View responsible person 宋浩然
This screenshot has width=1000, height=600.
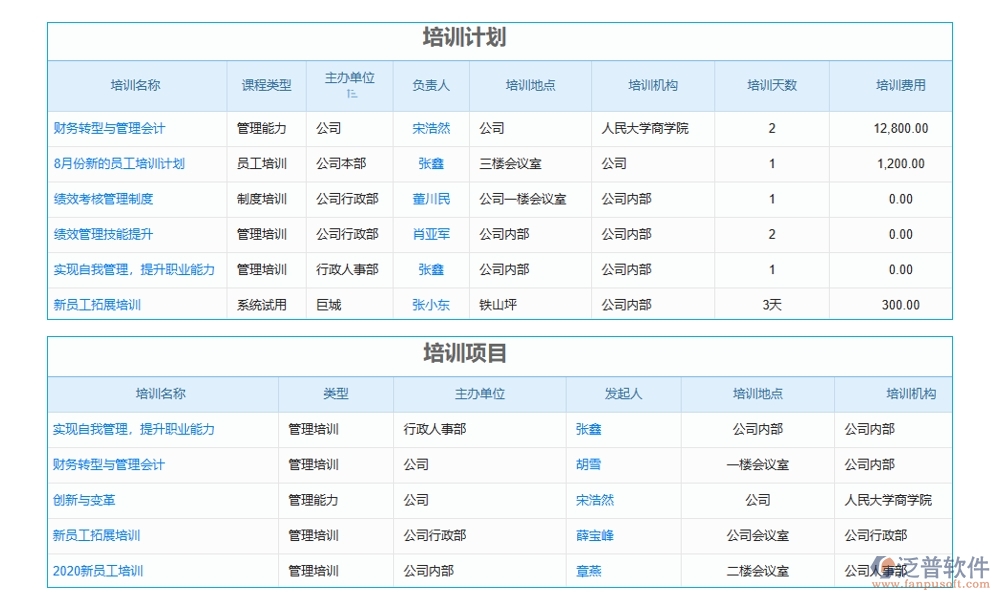coord(430,128)
